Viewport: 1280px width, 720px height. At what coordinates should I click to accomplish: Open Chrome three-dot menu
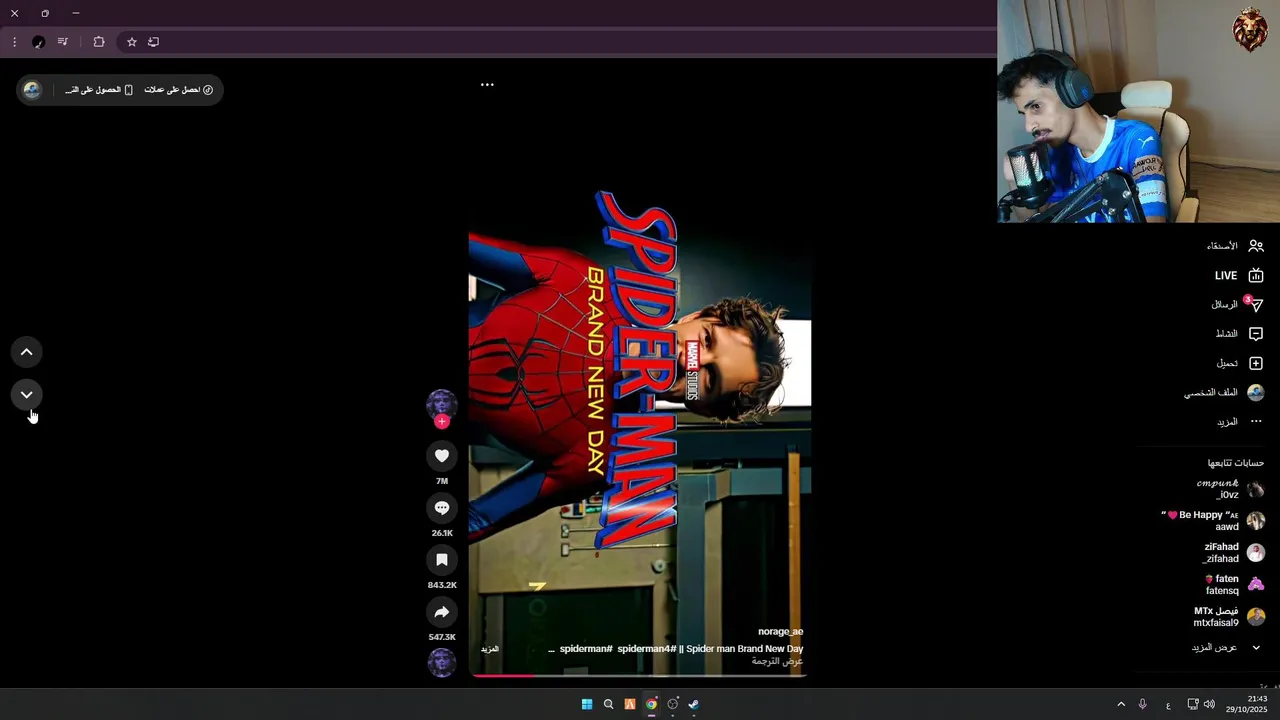click(14, 42)
